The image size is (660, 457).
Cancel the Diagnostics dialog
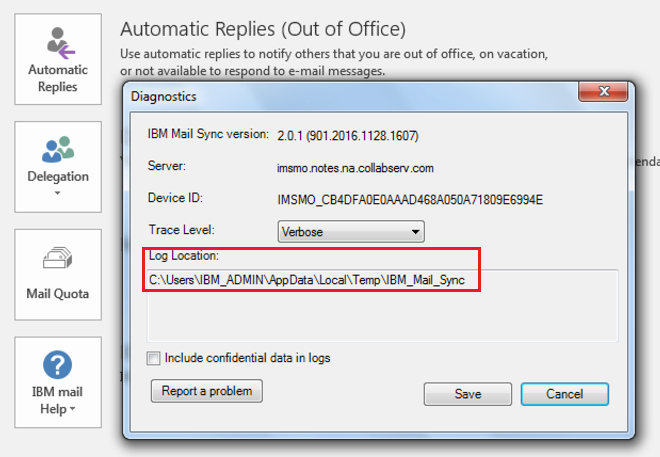pos(564,394)
